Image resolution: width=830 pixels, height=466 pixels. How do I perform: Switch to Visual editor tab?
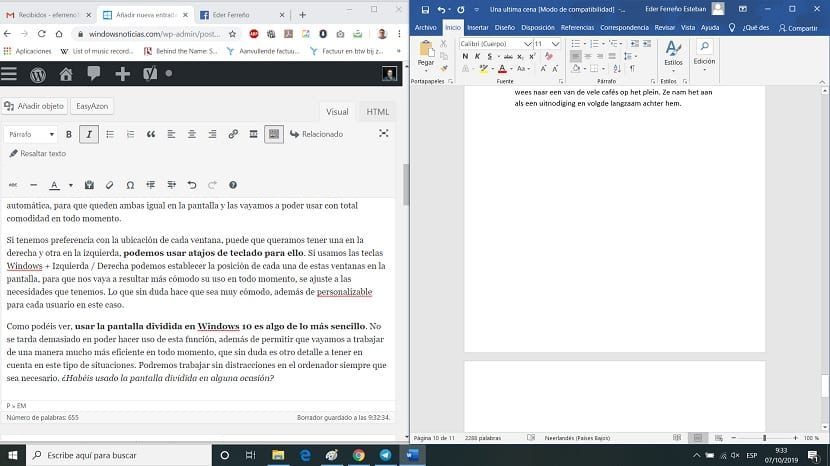click(337, 112)
